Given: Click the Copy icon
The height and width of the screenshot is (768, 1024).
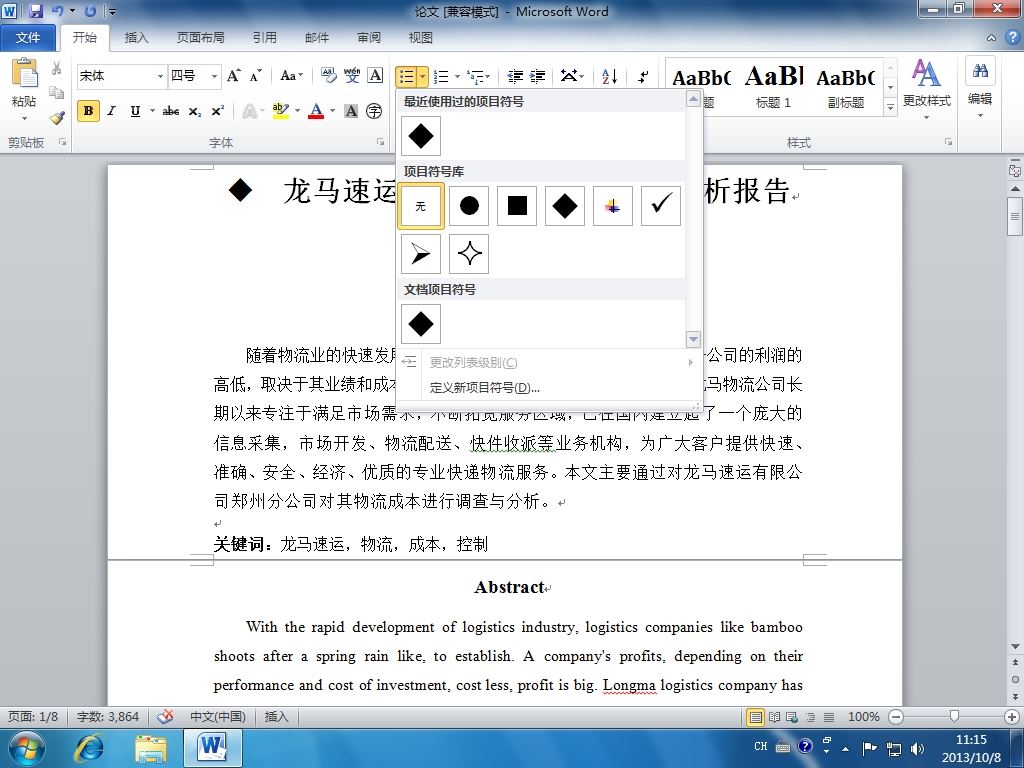Looking at the screenshot, I should coord(57,93).
